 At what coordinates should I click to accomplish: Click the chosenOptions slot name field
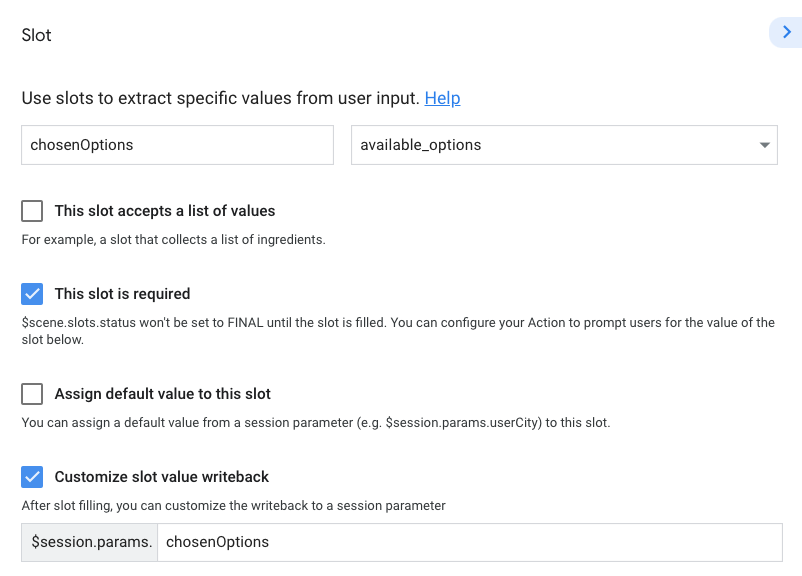pos(177,145)
